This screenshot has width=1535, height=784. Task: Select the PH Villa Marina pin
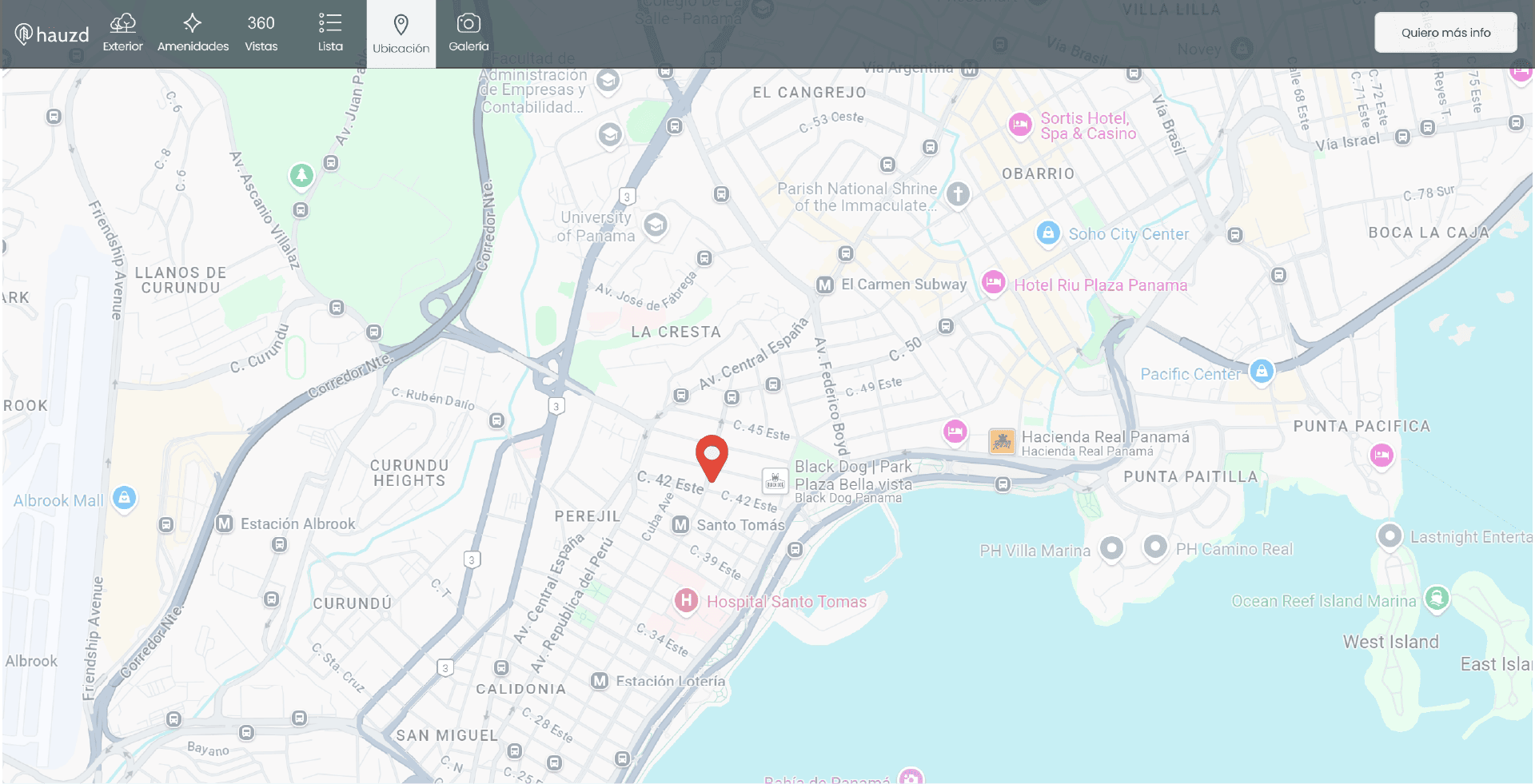pyautogui.click(x=1113, y=549)
